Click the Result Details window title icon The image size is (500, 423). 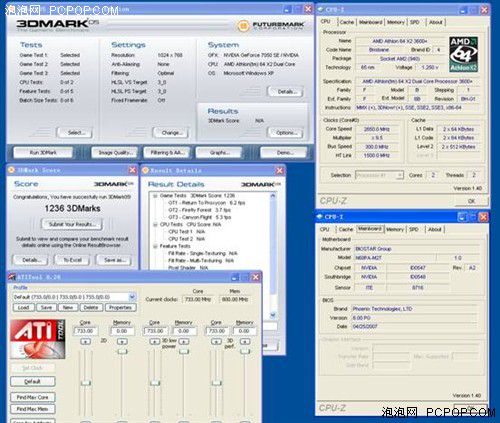pos(145,170)
